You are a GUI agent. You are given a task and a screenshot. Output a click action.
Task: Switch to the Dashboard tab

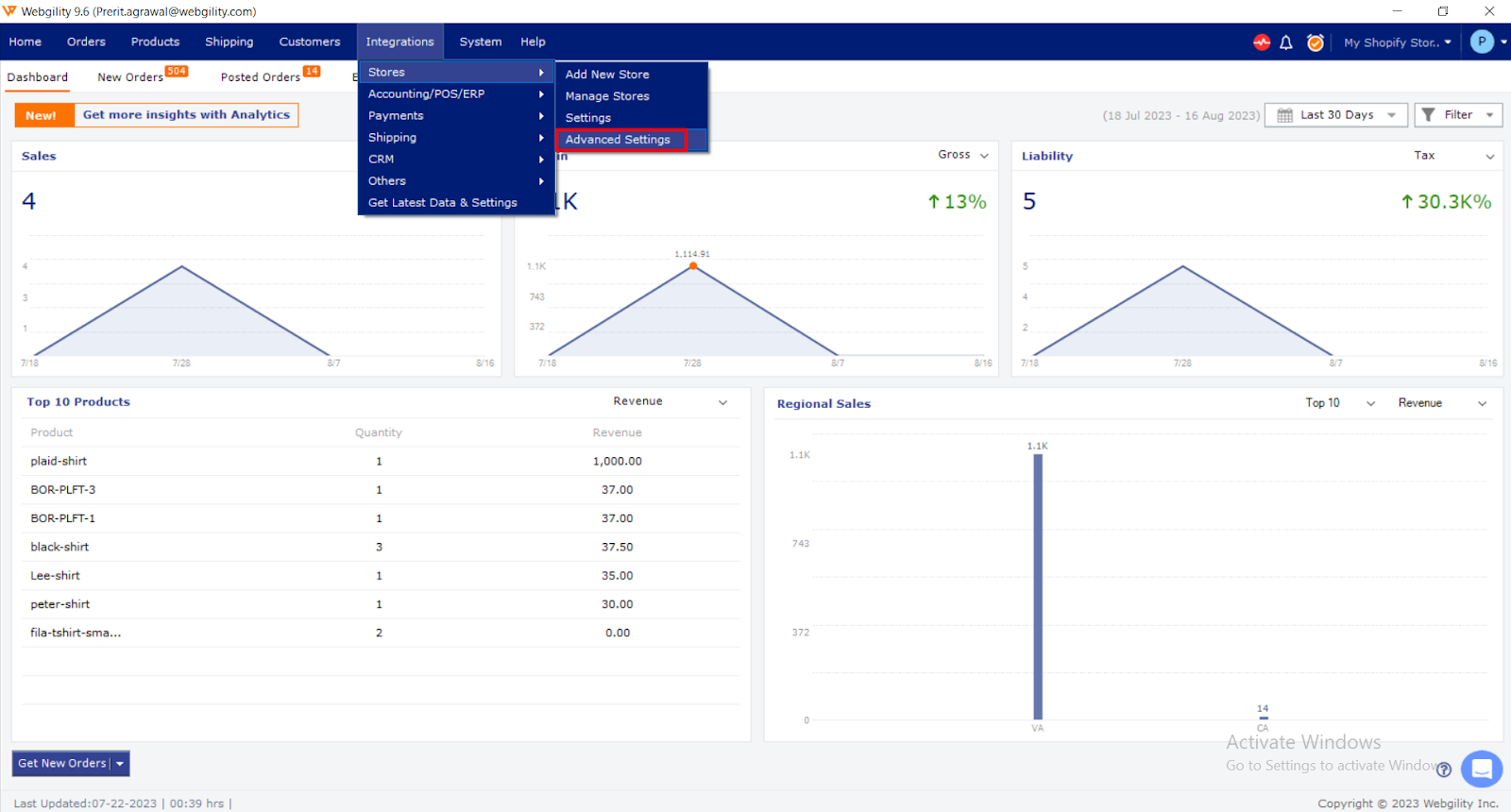(38, 77)
